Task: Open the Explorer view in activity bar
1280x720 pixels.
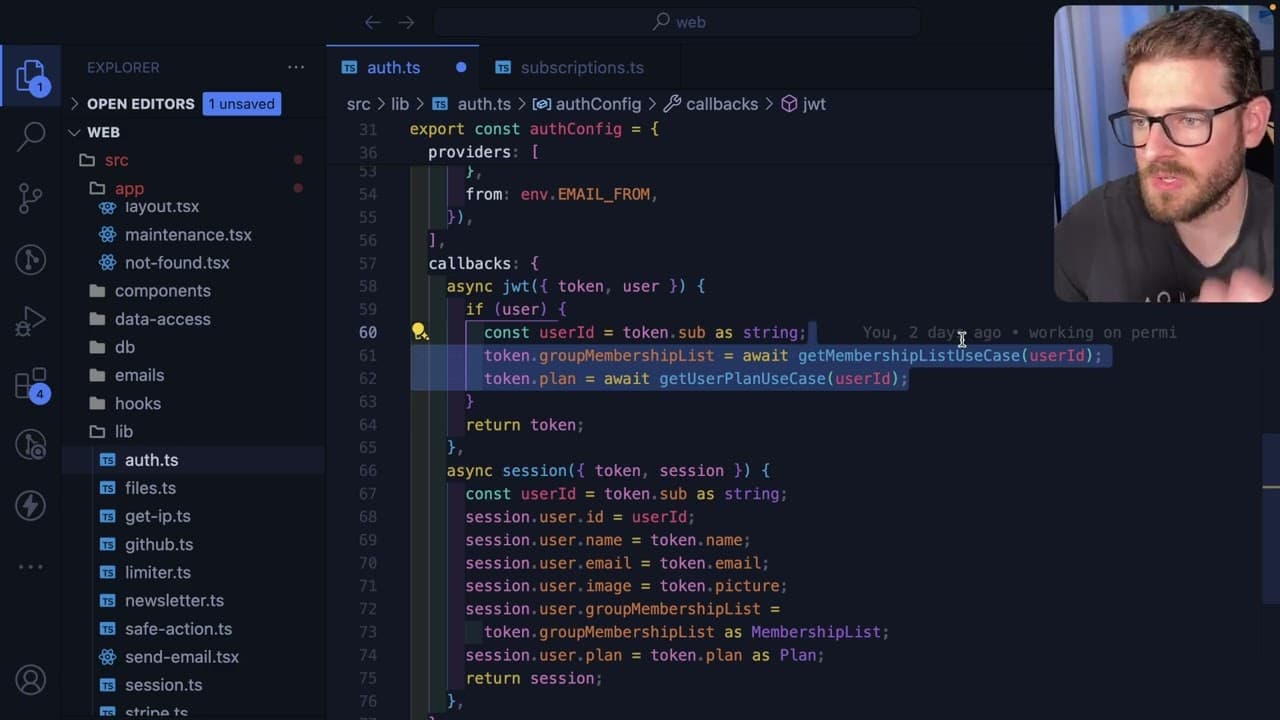Action: point(30,76)
